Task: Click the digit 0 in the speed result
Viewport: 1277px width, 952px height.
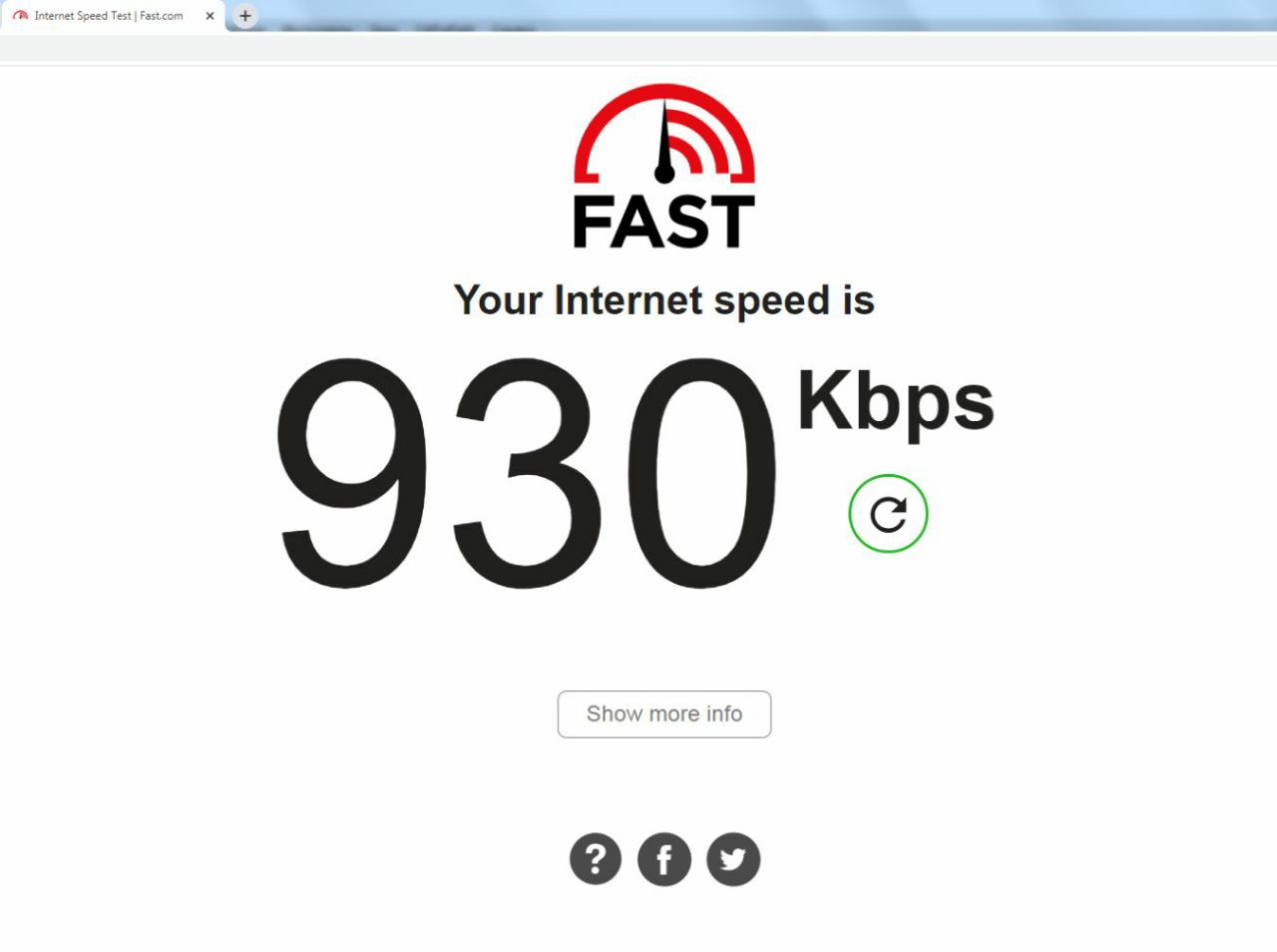Action: point(701,473)
